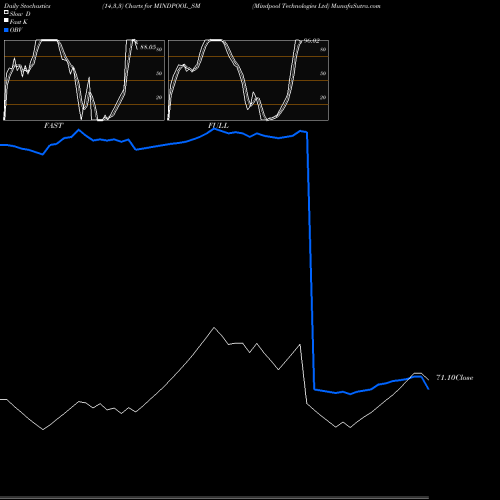Click the 'FULL' label under chart
This screenshot has height=500, width=500.
coord(218,125)
